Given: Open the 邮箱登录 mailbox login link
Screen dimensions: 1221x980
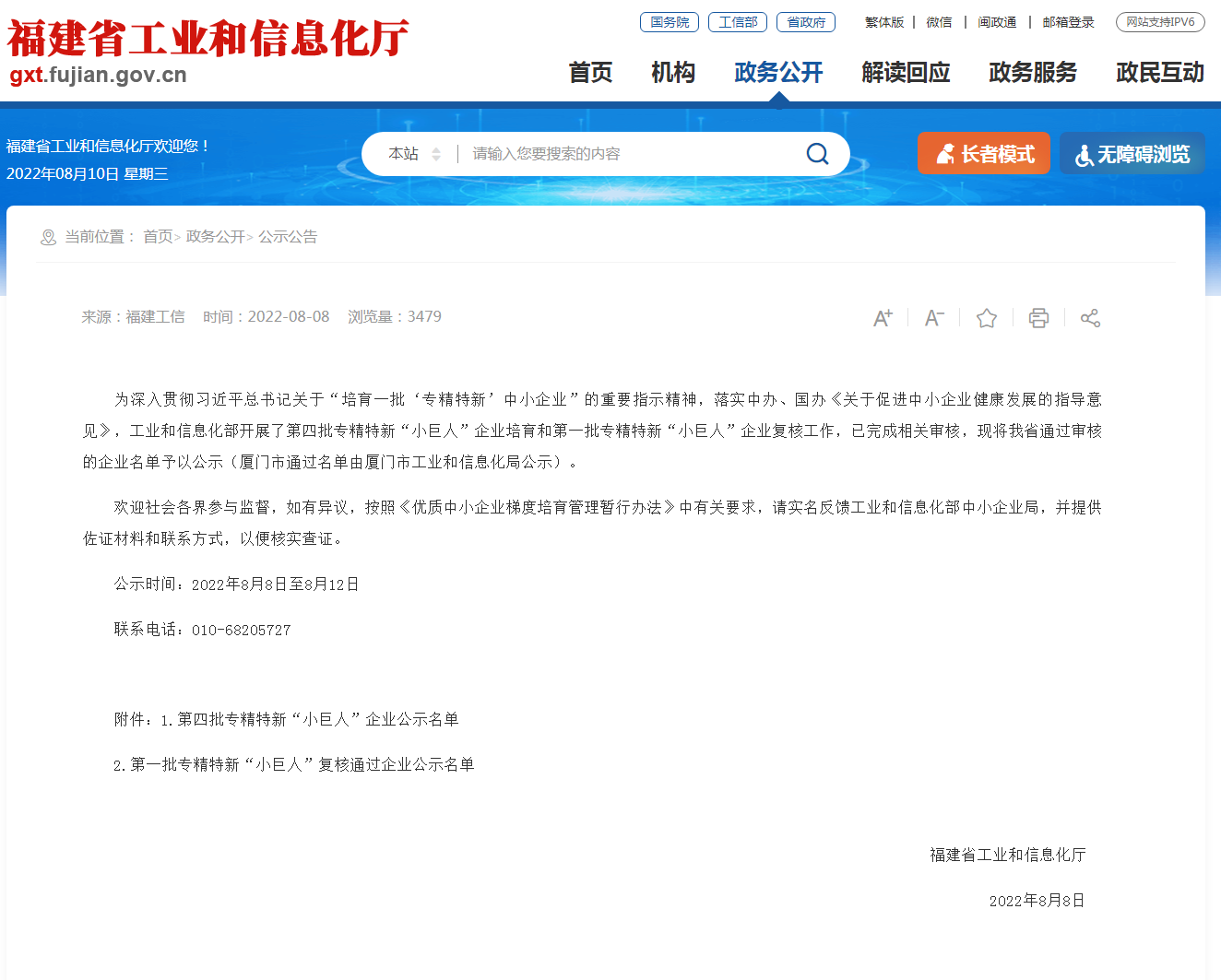Looking at the screenshot, I should point(1068,22).
